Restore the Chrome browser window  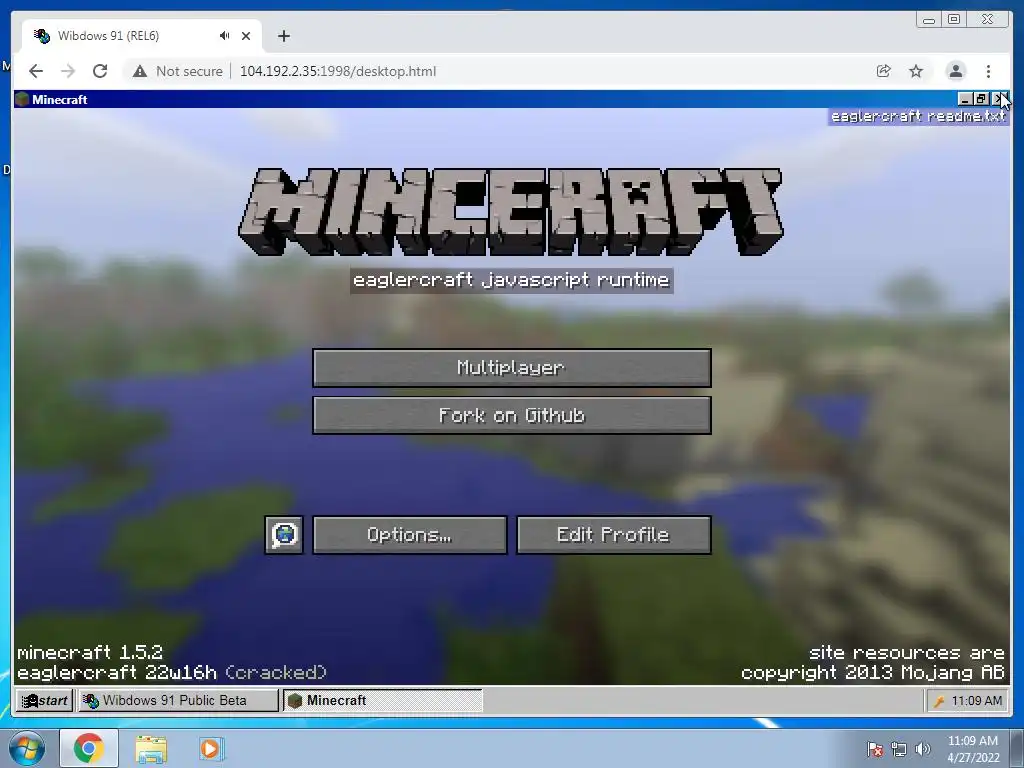pos(954,20)
